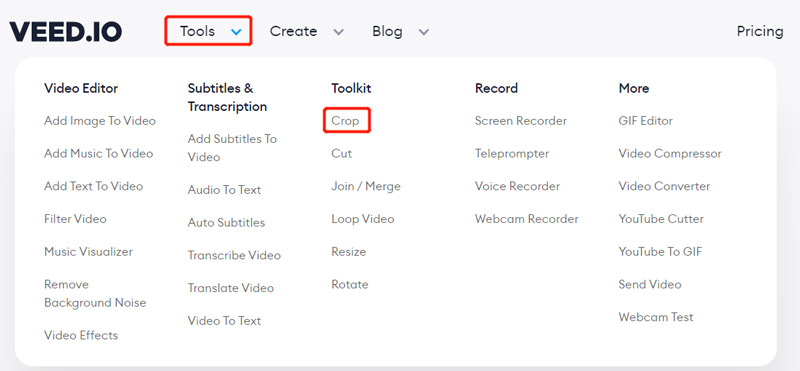This screenshot has height=371, width=800.
Task: Open the Audio To Text tool
Action: click(x=224, y=190)
